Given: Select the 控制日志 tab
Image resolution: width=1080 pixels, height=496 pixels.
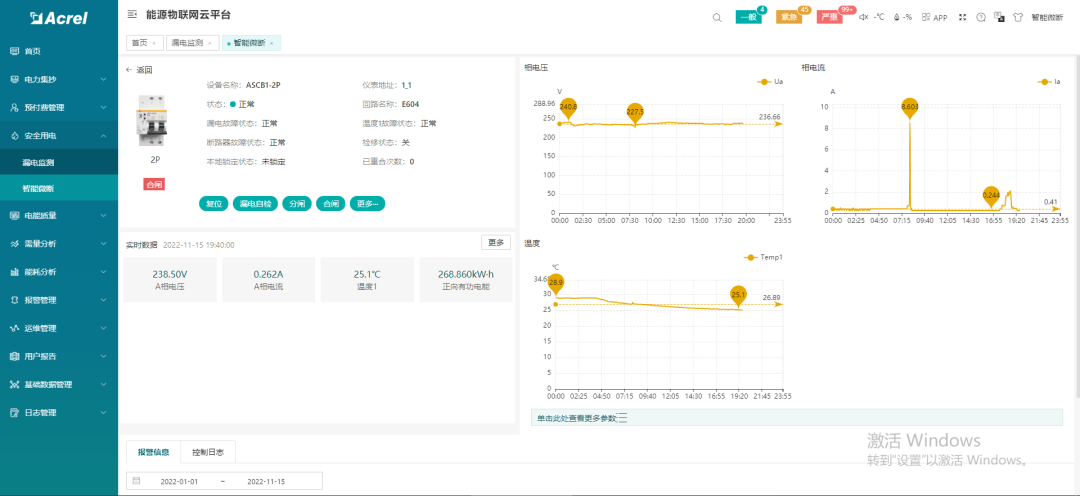Looking at the screenshot, I should point(208,452).
